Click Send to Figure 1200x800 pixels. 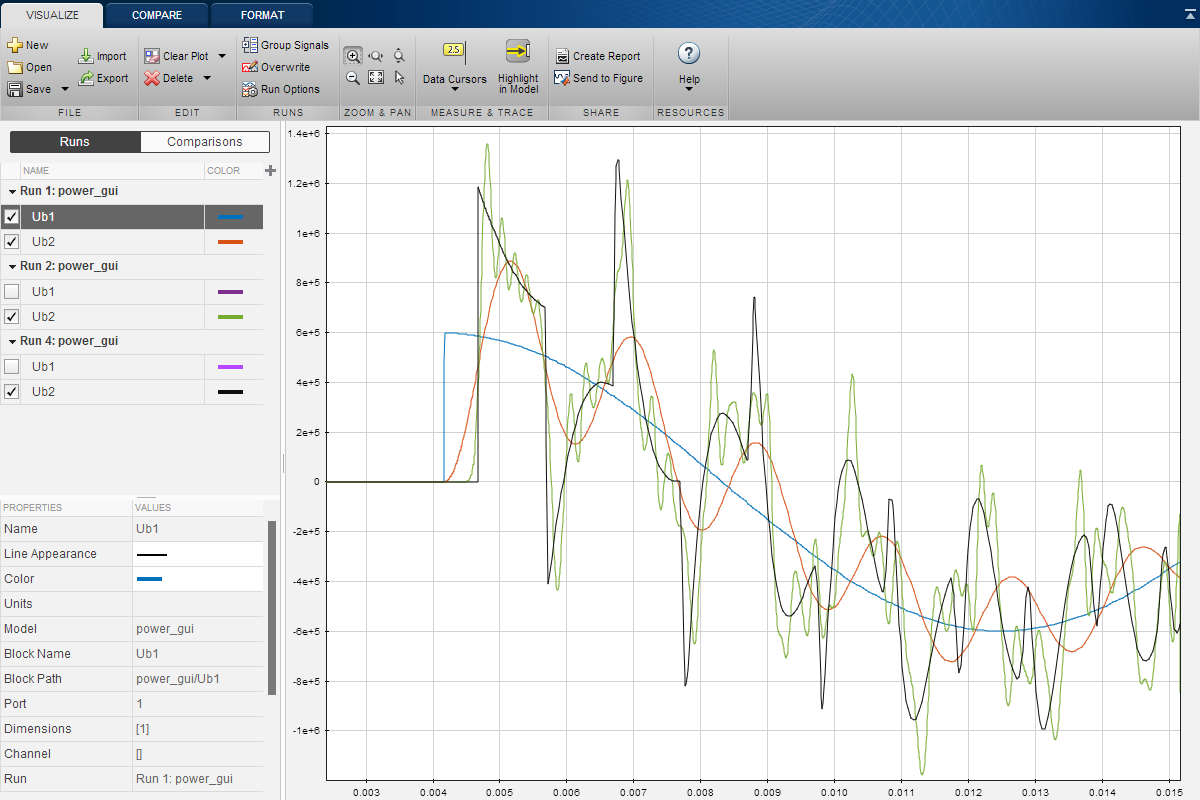click(598, 76)
